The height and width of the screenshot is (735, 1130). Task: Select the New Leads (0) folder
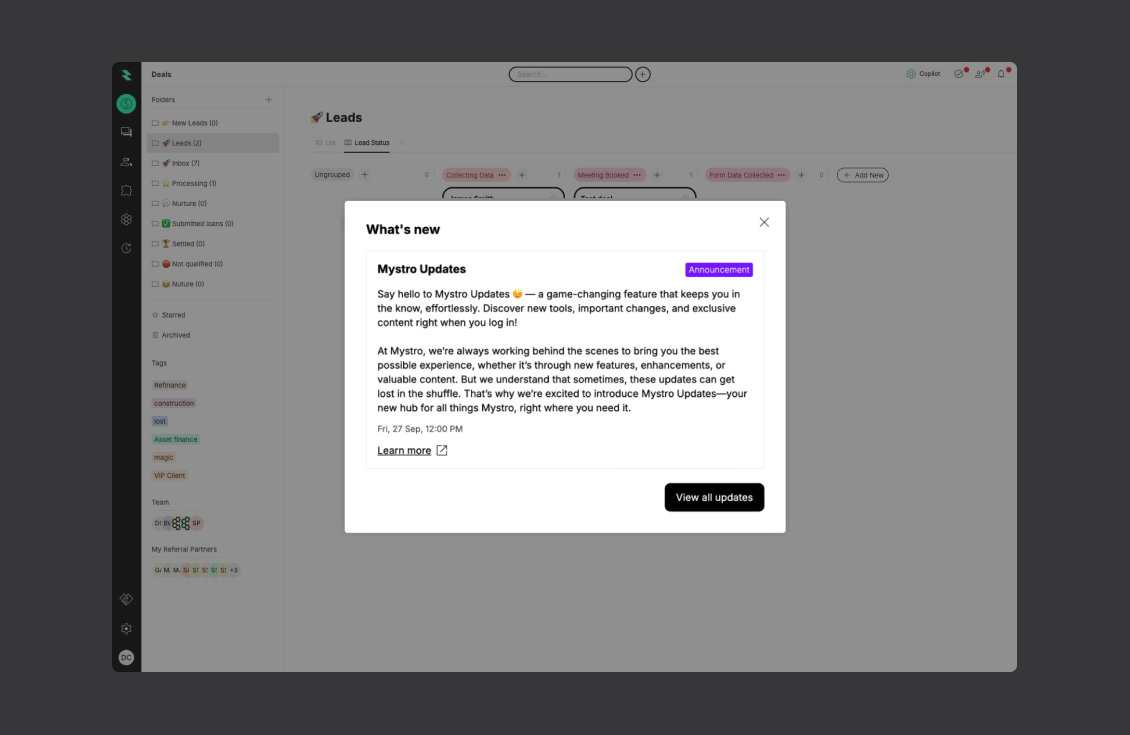click(x=213, y=123)
